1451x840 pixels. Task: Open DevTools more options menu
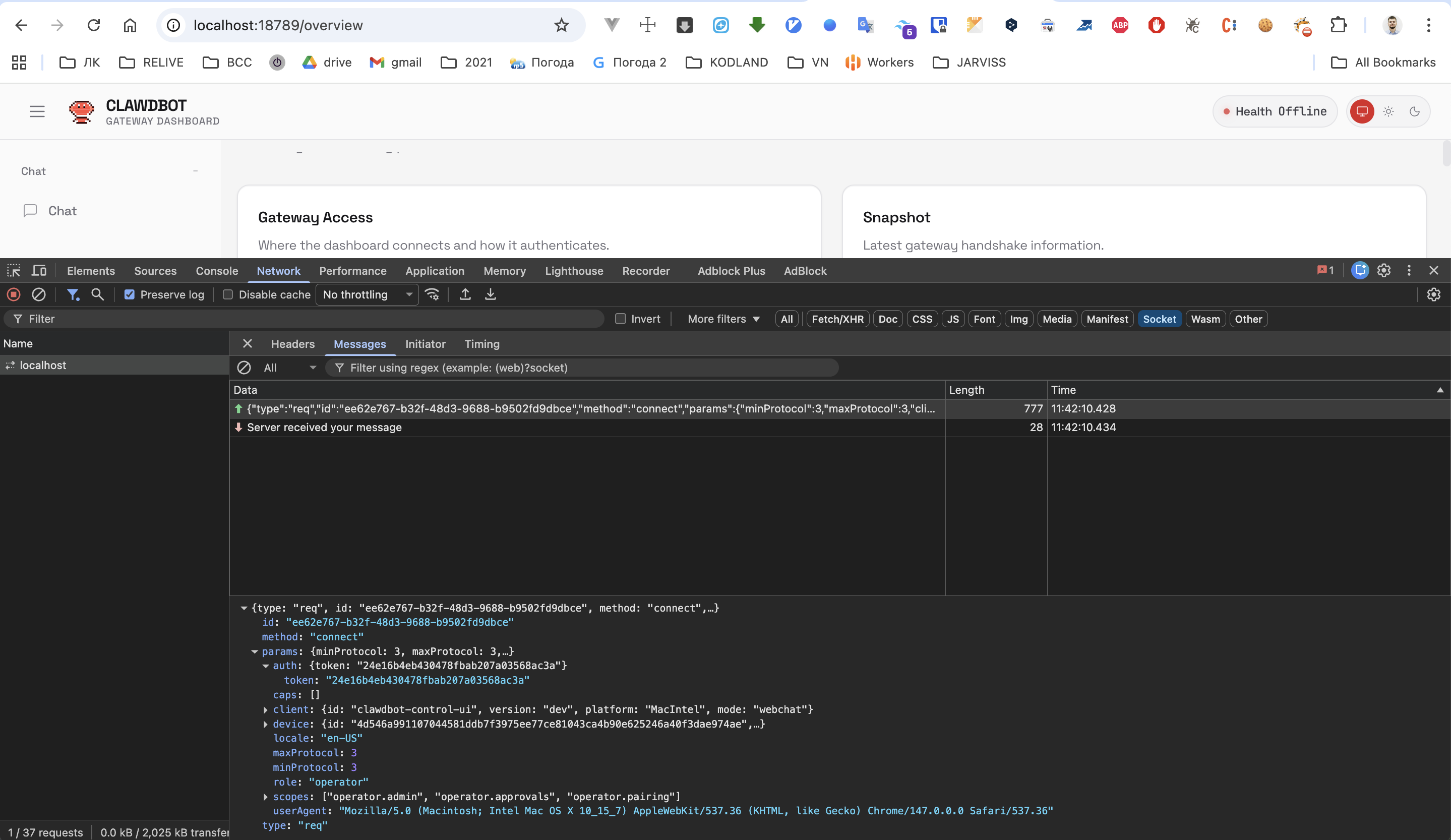point(1409,271)
